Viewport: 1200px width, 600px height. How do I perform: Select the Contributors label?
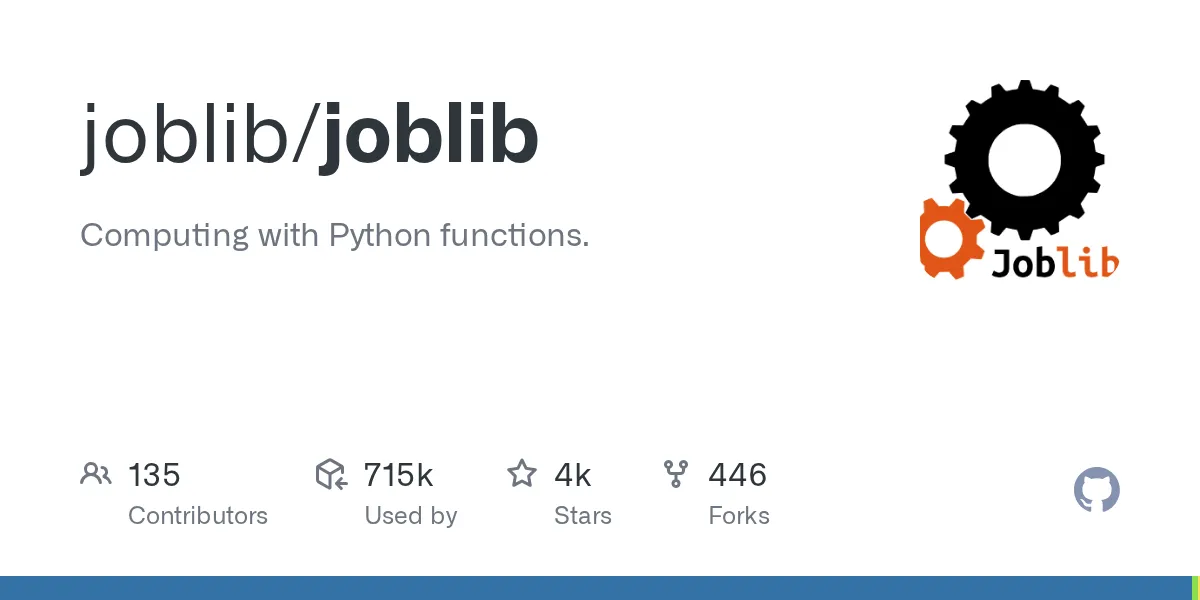pyautogui.click(x=198, y=516)
